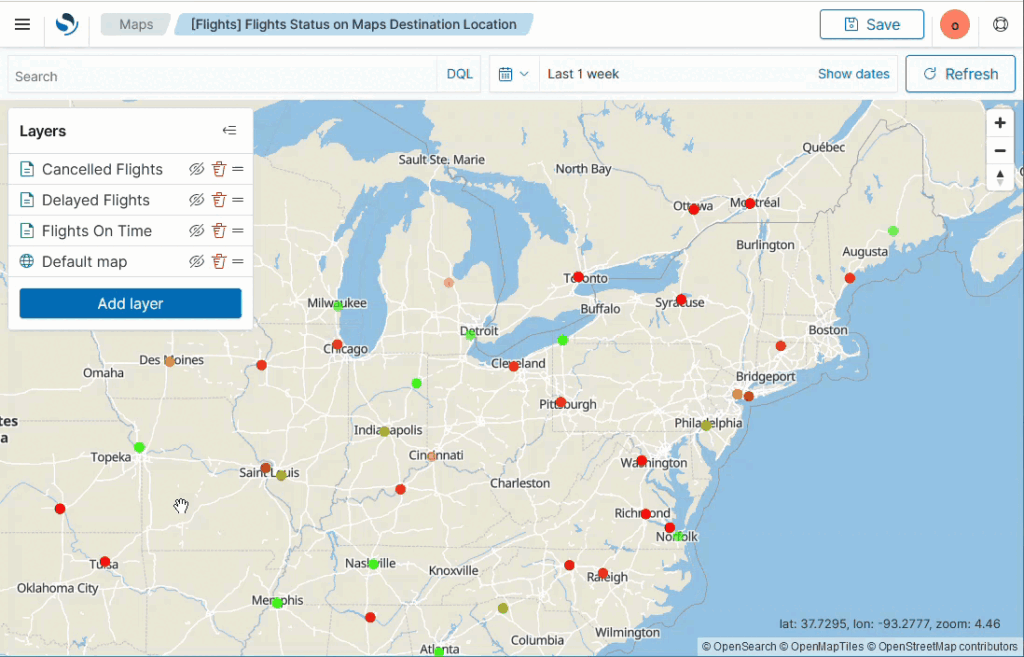Delete the Cancelled Flights layer
Viewport: 1024px width, 657px height.
click(x=219, y=169)
